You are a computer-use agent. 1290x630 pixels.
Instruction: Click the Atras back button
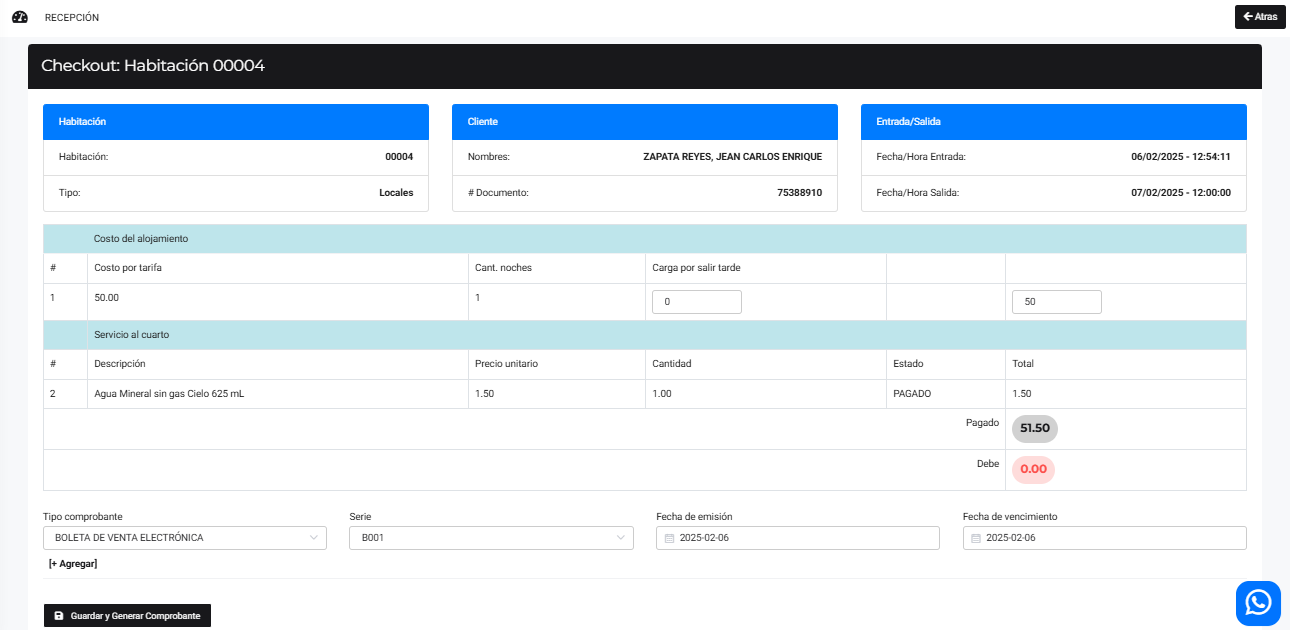point(1260,17)
